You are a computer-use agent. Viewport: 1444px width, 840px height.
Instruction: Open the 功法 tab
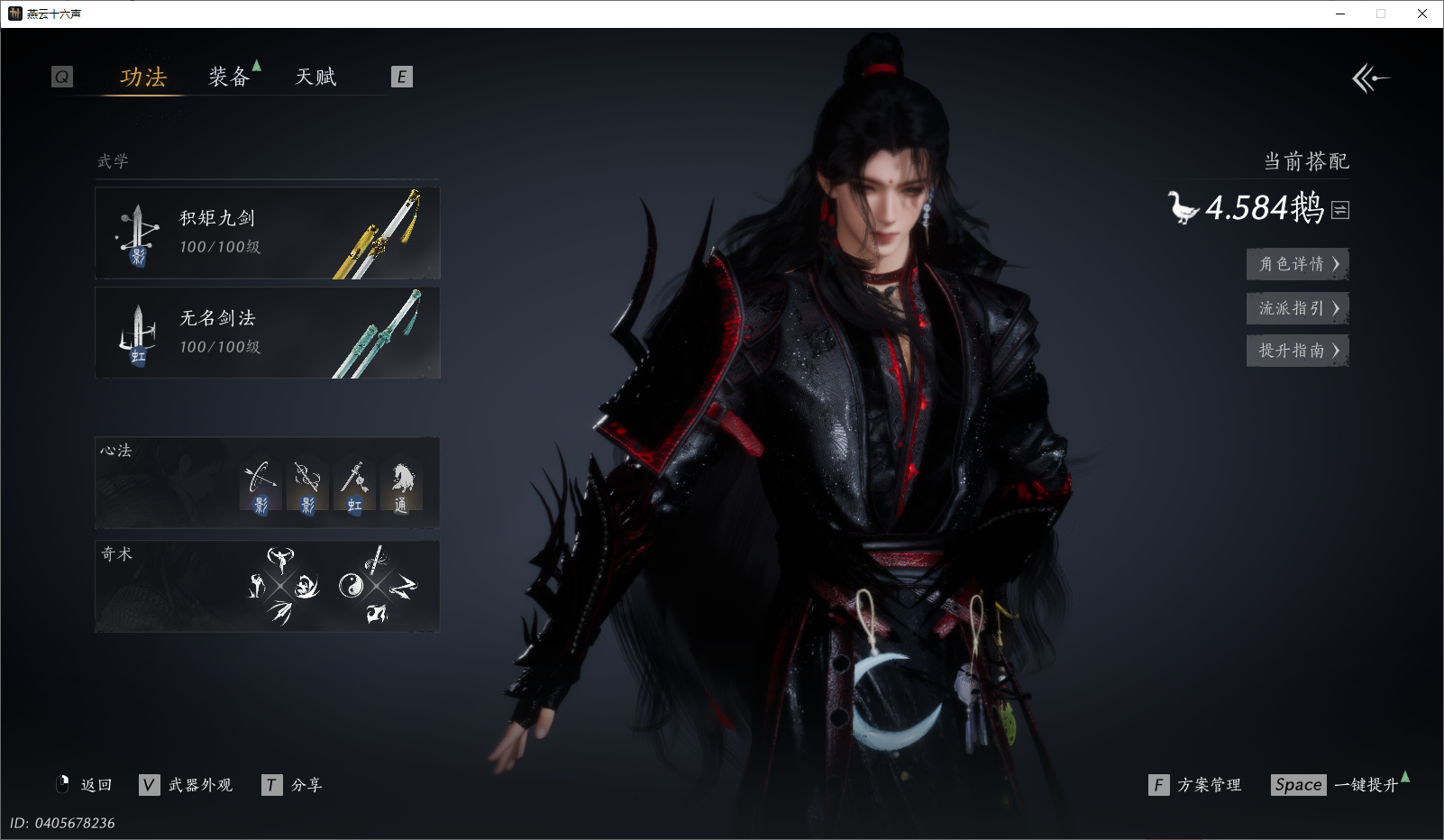[143, 78]
